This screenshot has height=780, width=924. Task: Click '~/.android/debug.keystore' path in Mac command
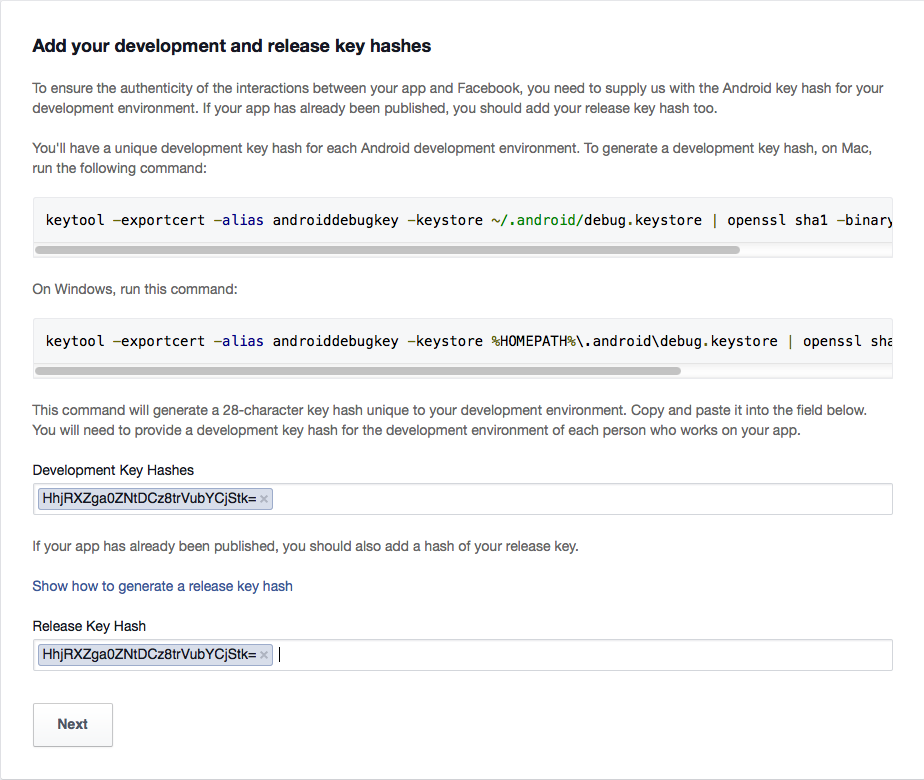[x=596, y=220]
